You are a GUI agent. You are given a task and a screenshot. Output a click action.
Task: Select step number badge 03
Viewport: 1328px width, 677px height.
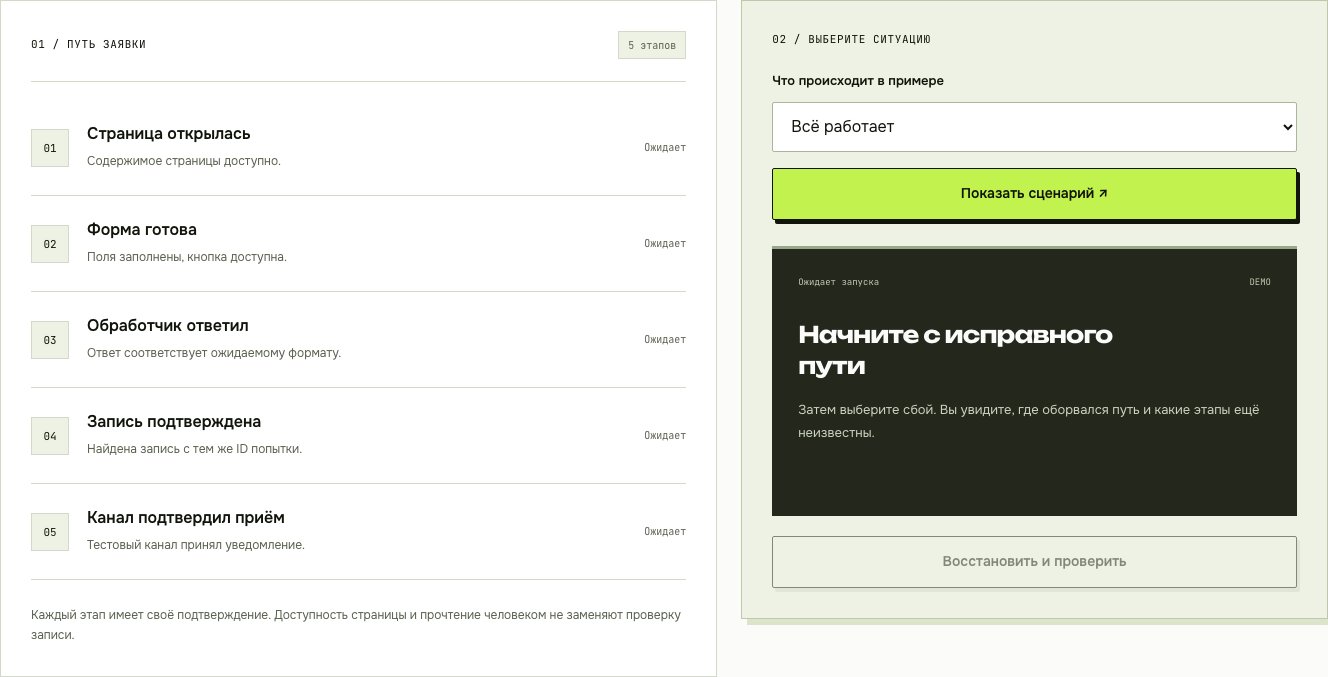tap(50, 340)
